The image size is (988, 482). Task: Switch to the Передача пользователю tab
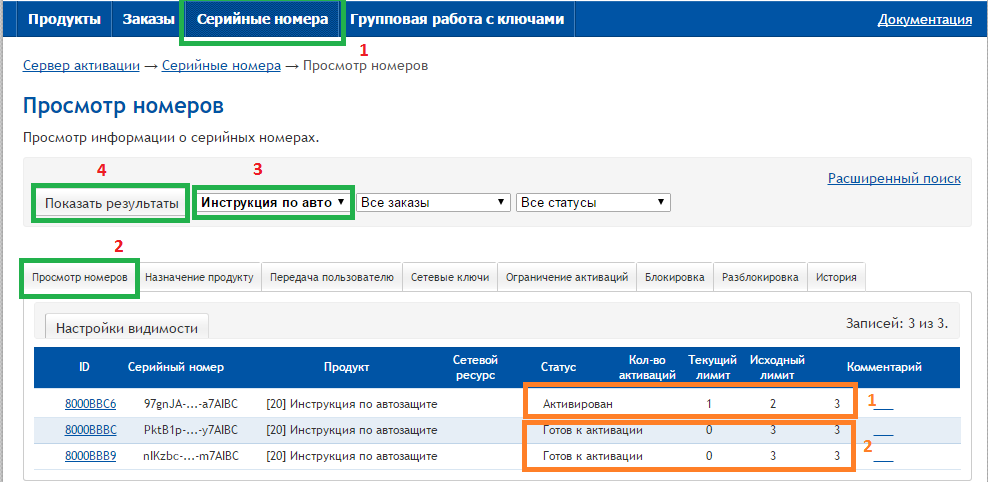pos(332,277)
